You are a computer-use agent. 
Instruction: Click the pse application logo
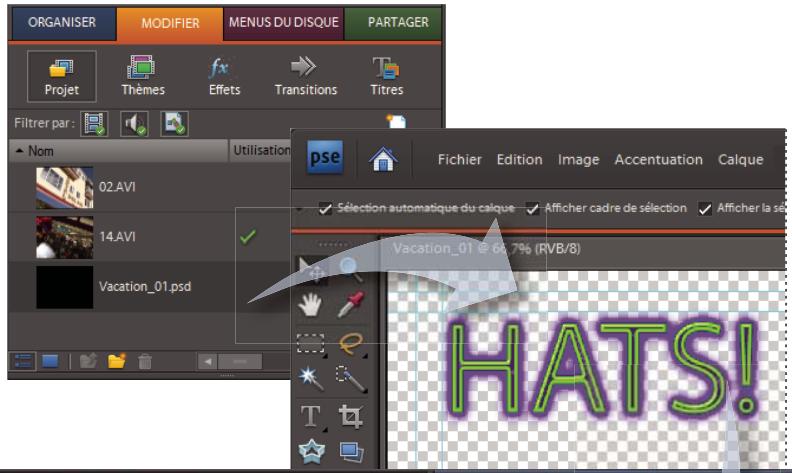pos(325,158)
